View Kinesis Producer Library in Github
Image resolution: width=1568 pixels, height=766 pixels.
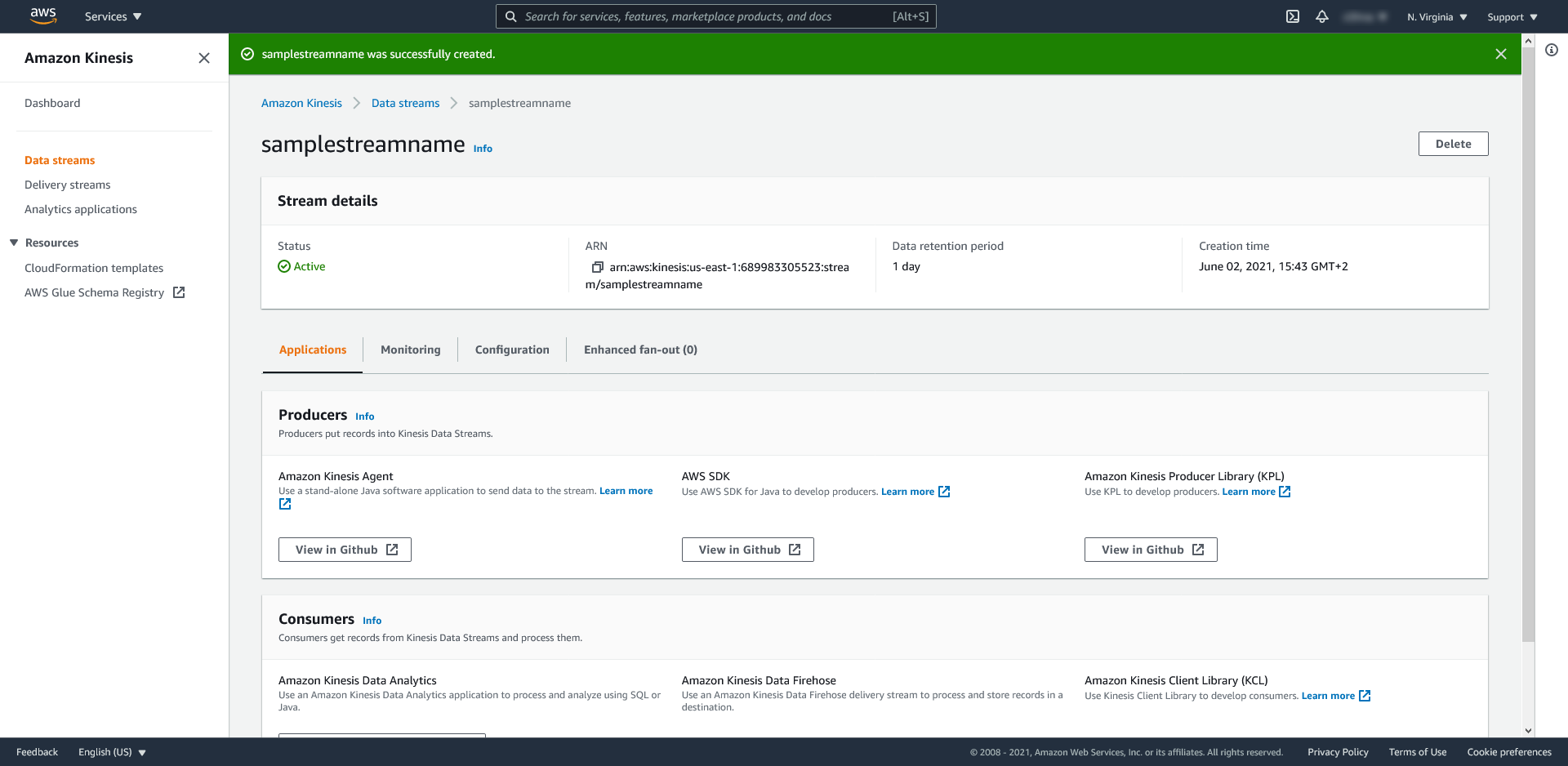[1151, 550]
